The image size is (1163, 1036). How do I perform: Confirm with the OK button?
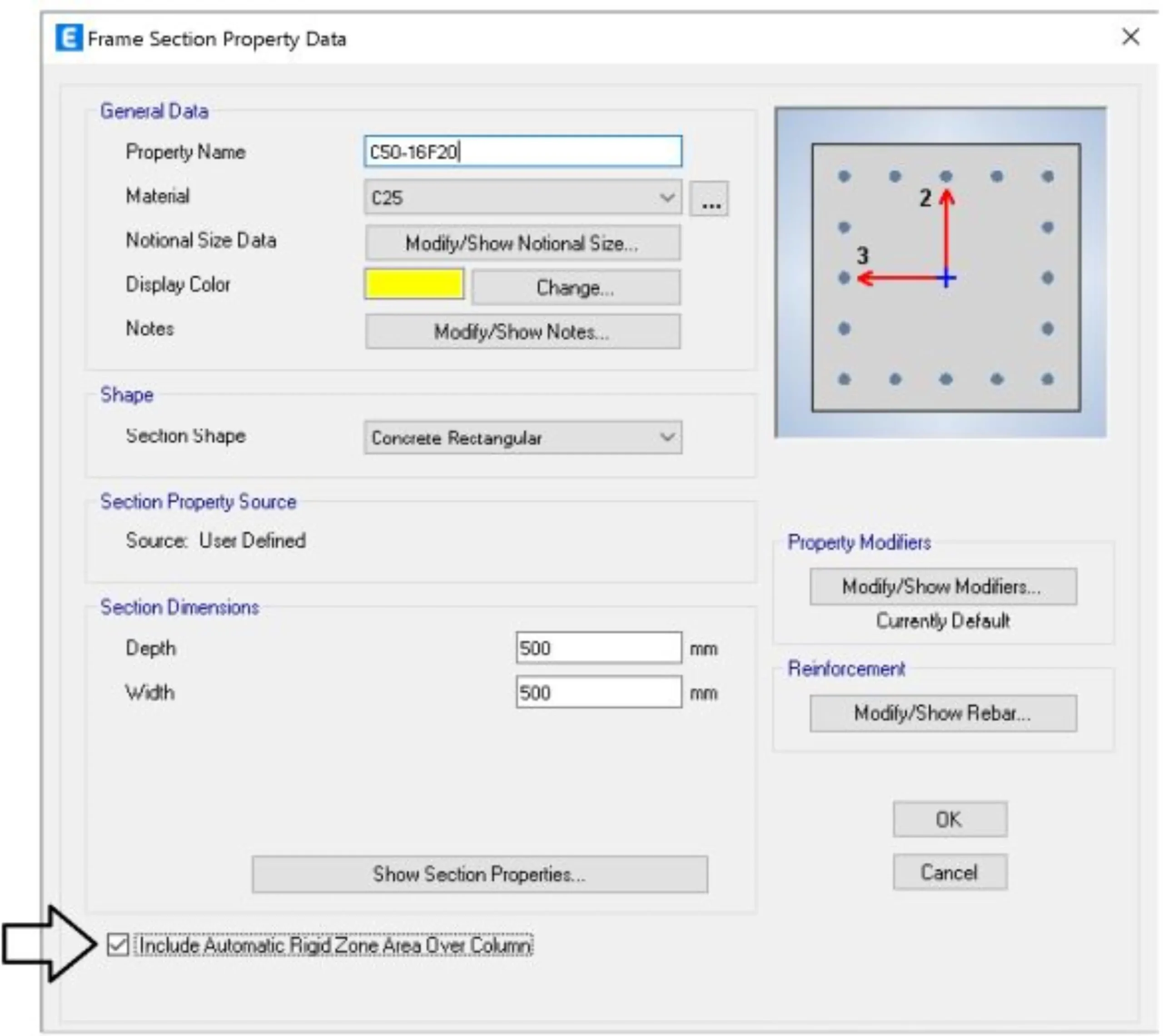949,819
